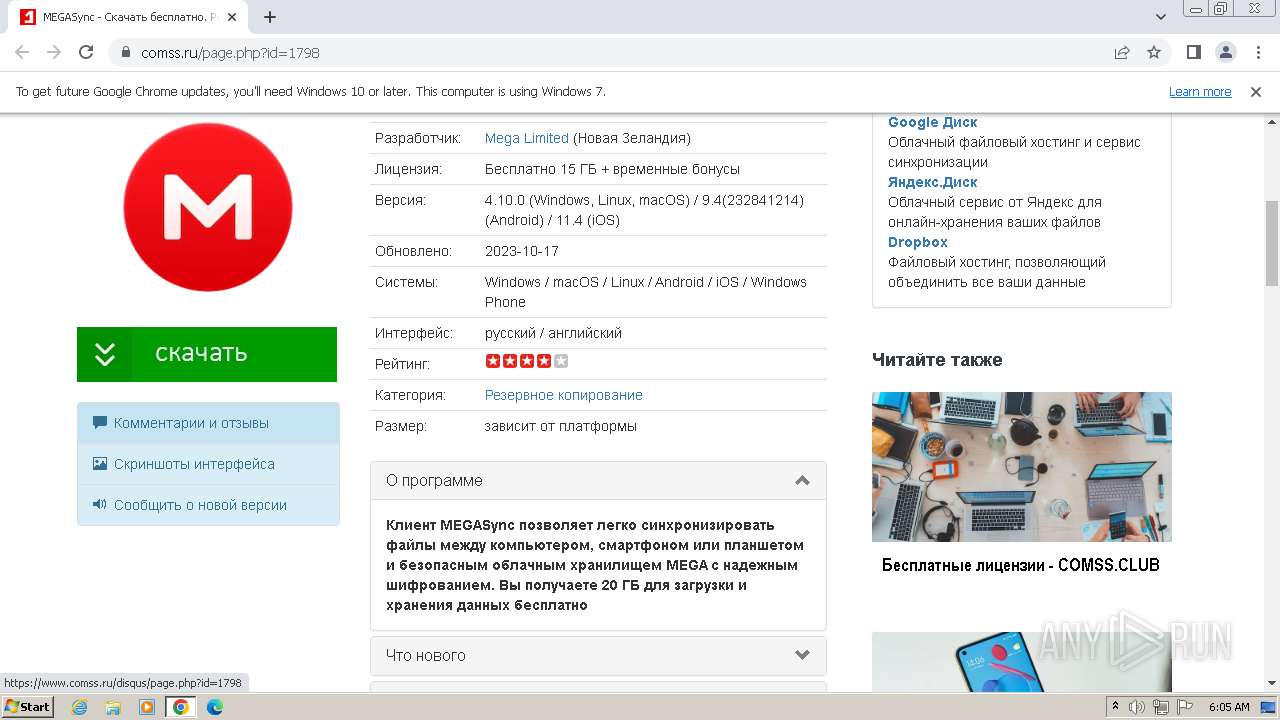Click the page vertical scrollbar thumb
This screenshot has height=720, width=1280.
[x=1271, y=242]
